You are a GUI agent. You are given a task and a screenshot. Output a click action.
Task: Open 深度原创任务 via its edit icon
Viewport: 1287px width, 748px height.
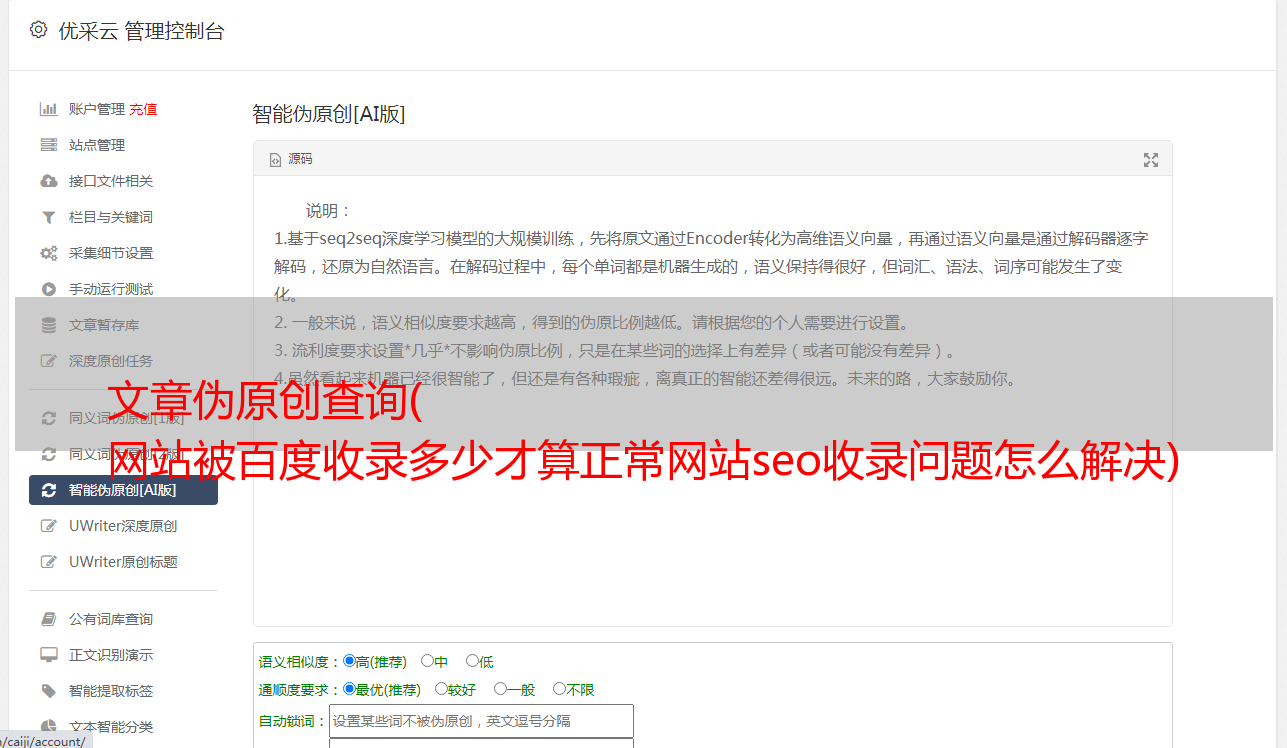tap(48, 361)
